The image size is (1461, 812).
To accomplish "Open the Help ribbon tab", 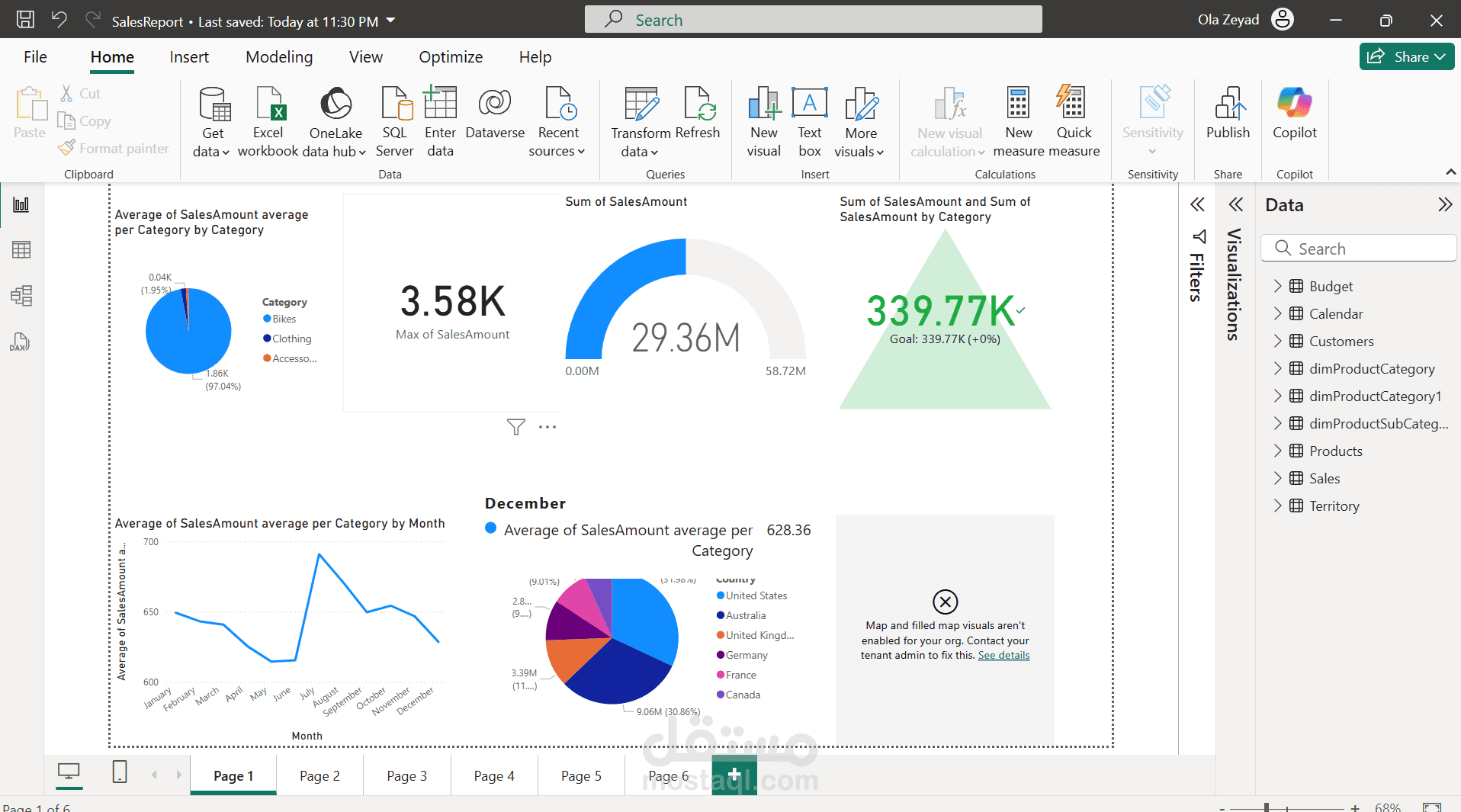I will 535,57.
